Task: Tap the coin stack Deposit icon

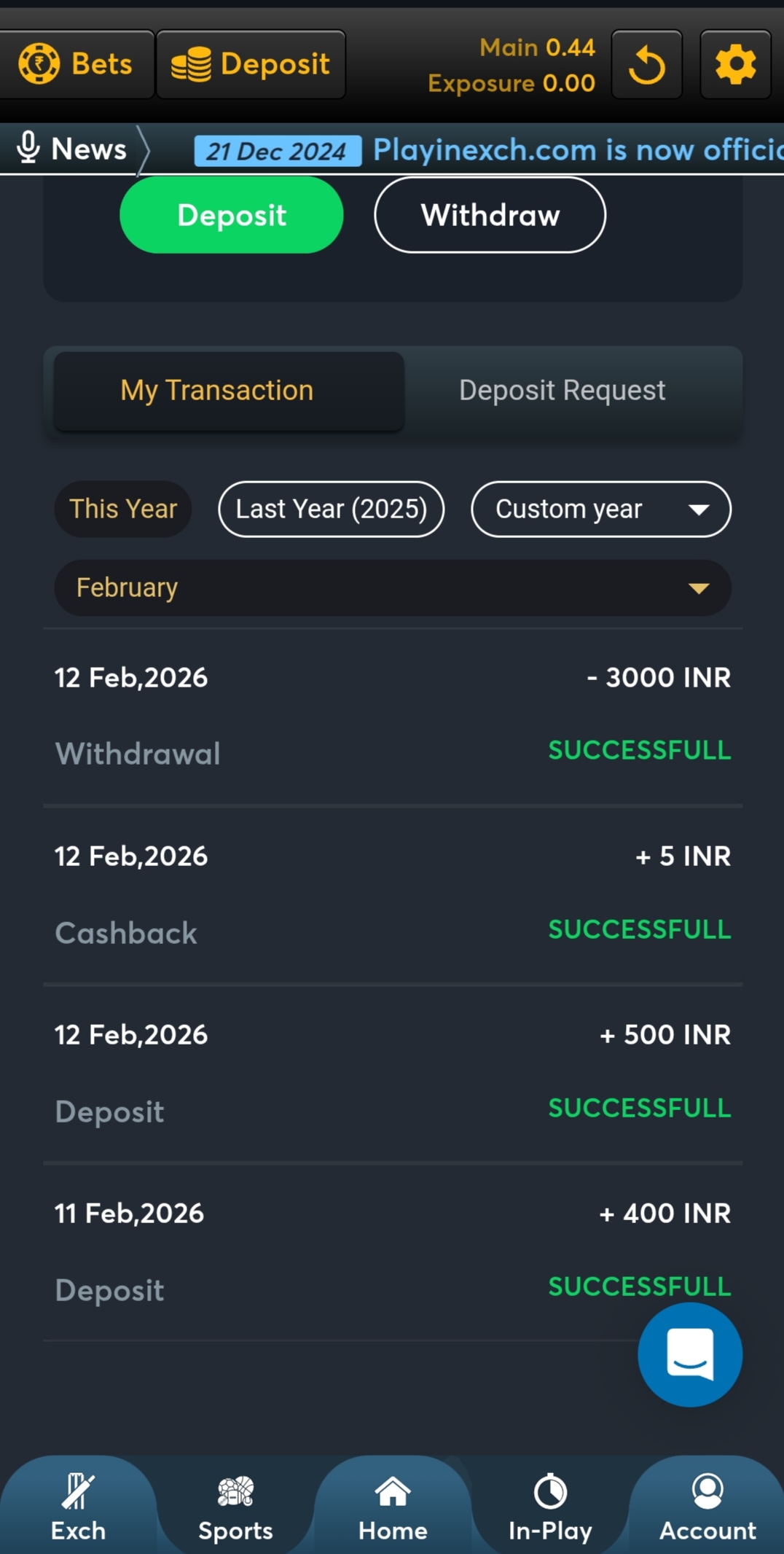Action: tap(191, 64)
